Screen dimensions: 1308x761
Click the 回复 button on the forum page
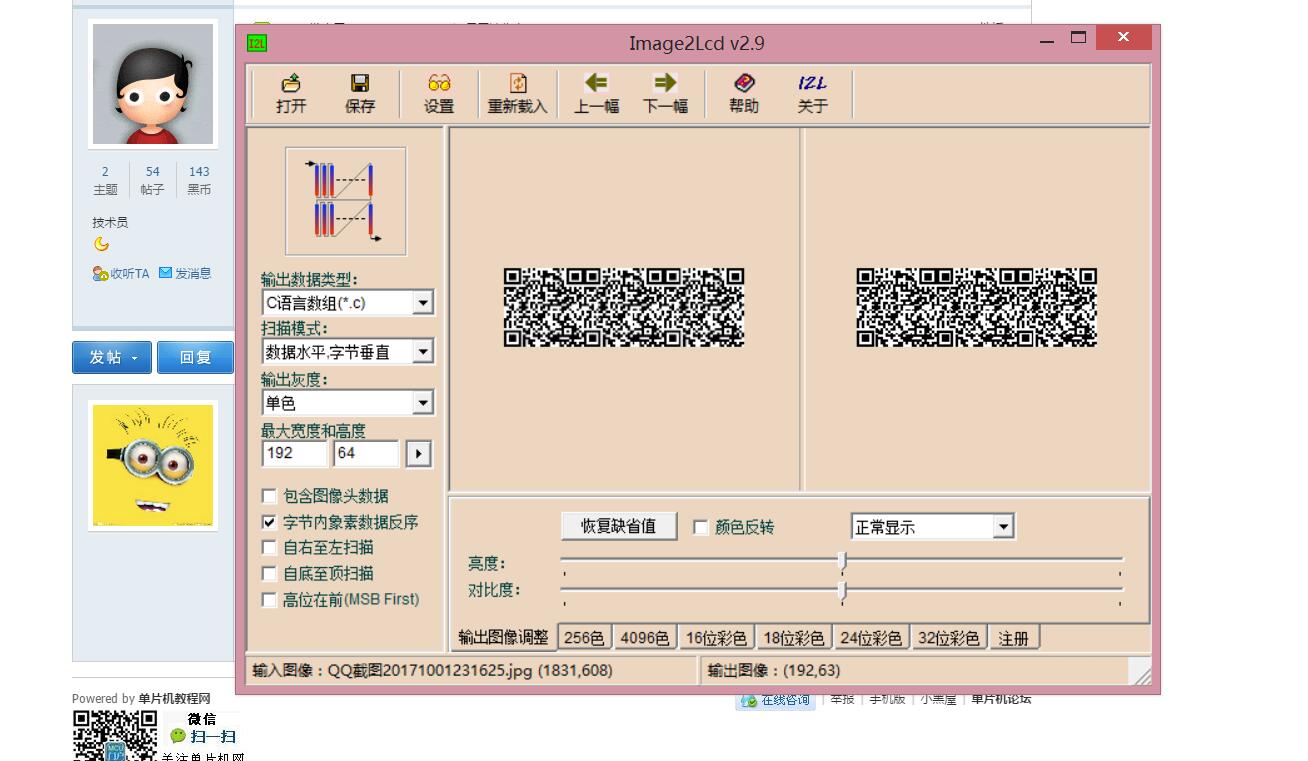coord(195,357)
